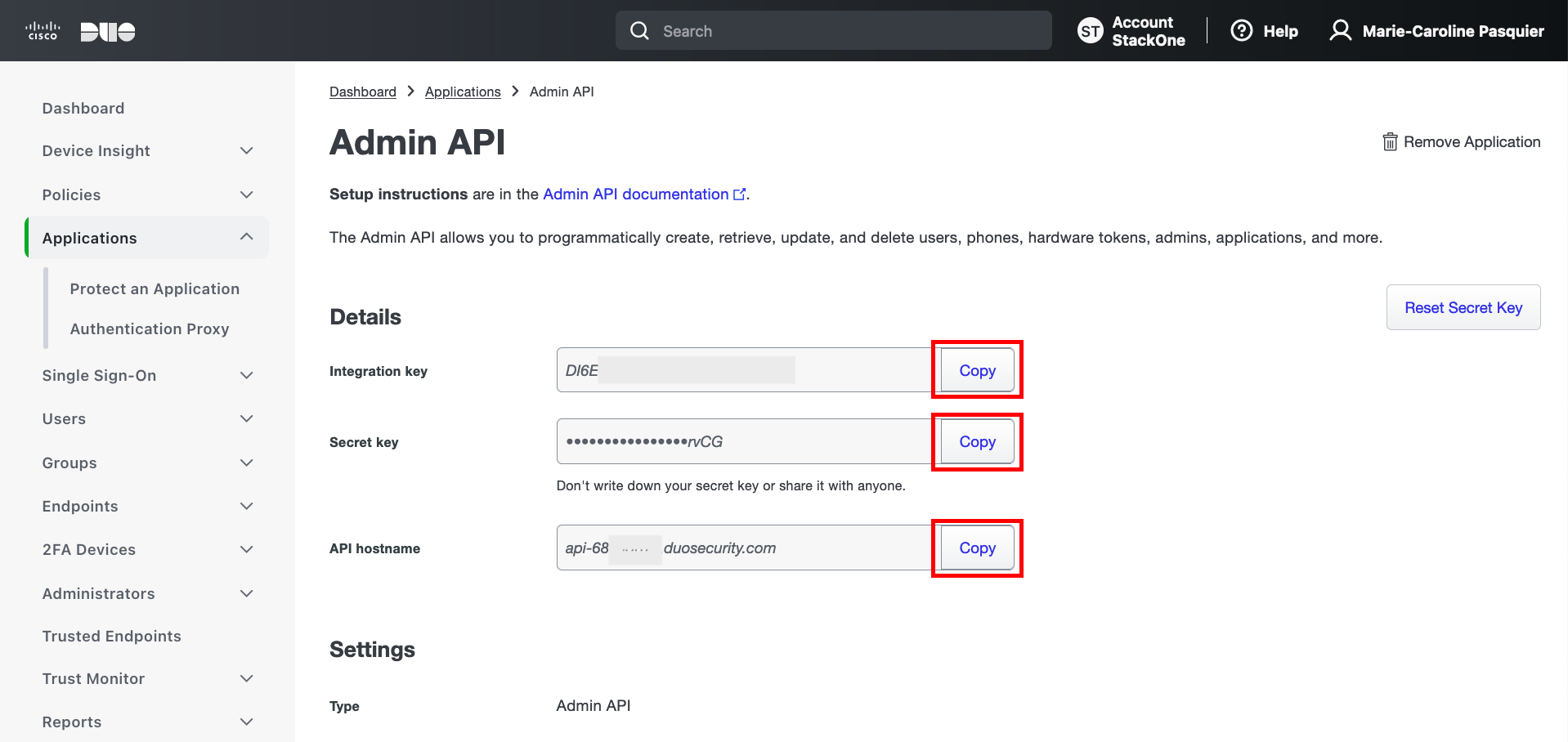This screenshot has width=1568, height=742.
Task: Open Single Sign-On in the sidebar
Action: click(99, 376)
